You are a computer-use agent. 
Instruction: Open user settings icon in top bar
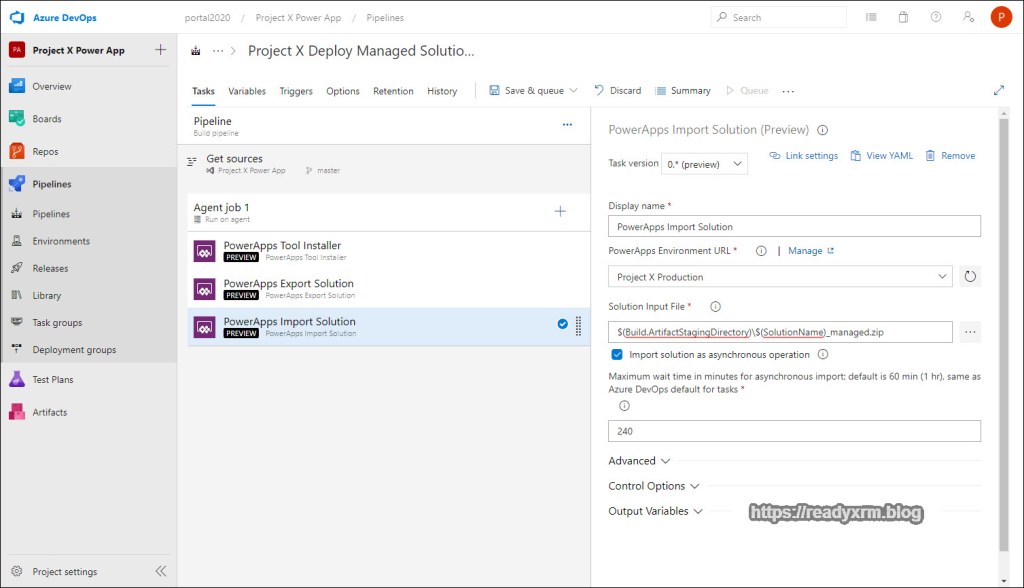click(967, 17)
